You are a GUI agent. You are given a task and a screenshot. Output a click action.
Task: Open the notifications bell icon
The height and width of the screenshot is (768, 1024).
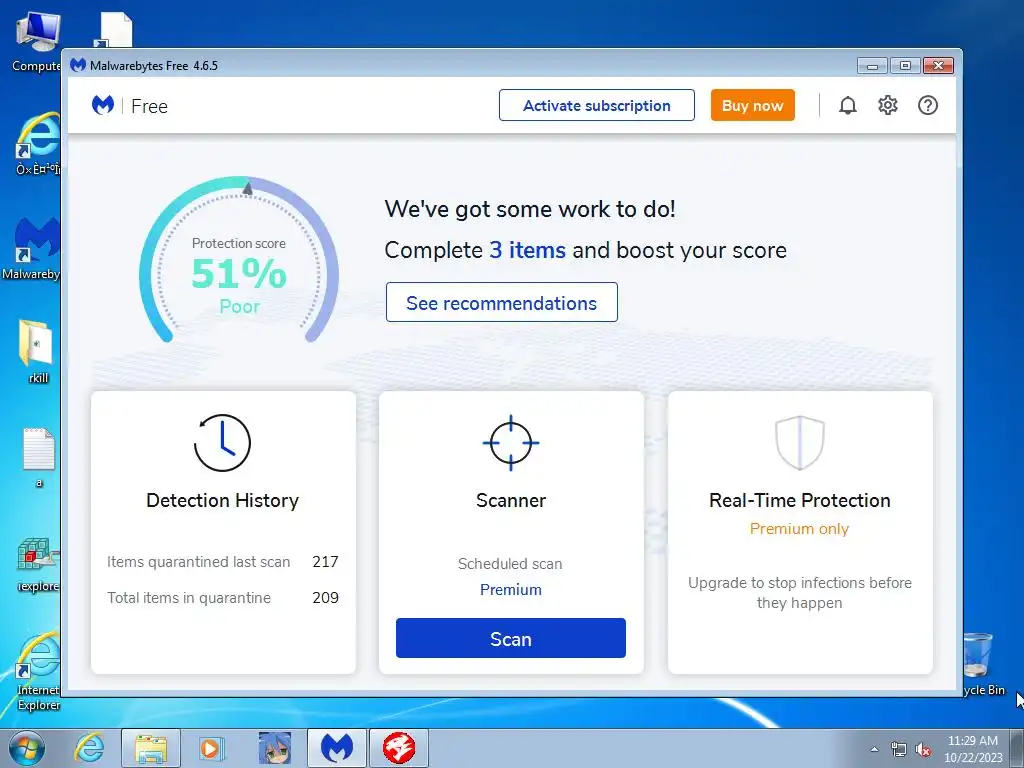coord(848,105)
